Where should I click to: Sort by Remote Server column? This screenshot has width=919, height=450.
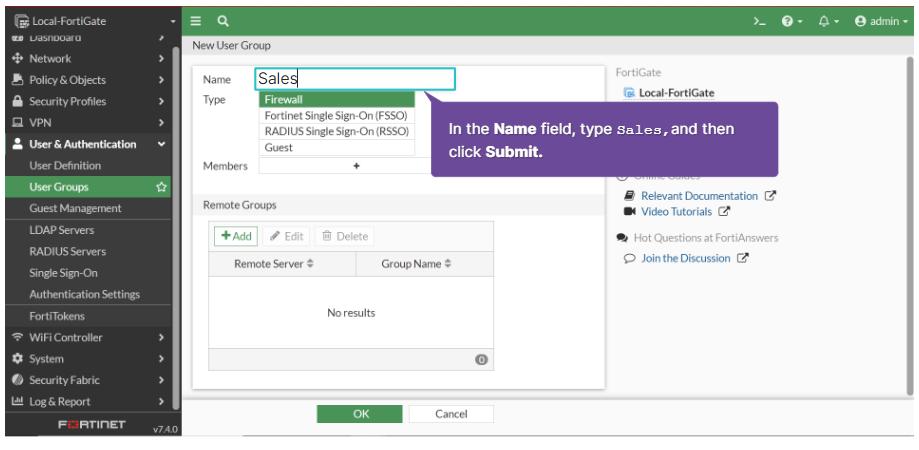[x=282, y=264]
